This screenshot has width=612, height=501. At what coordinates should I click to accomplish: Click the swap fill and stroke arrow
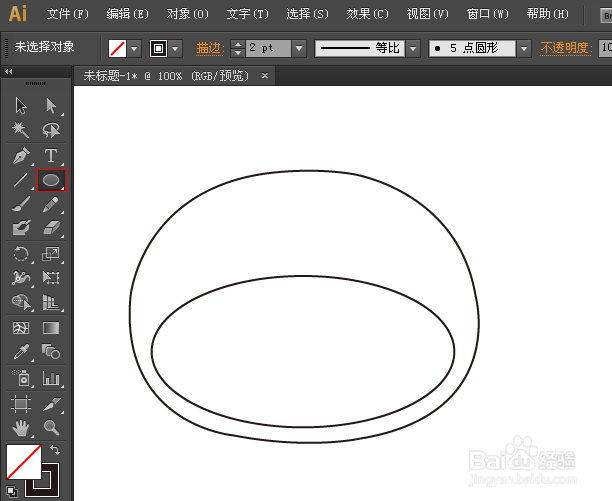(x=55, y=450)
